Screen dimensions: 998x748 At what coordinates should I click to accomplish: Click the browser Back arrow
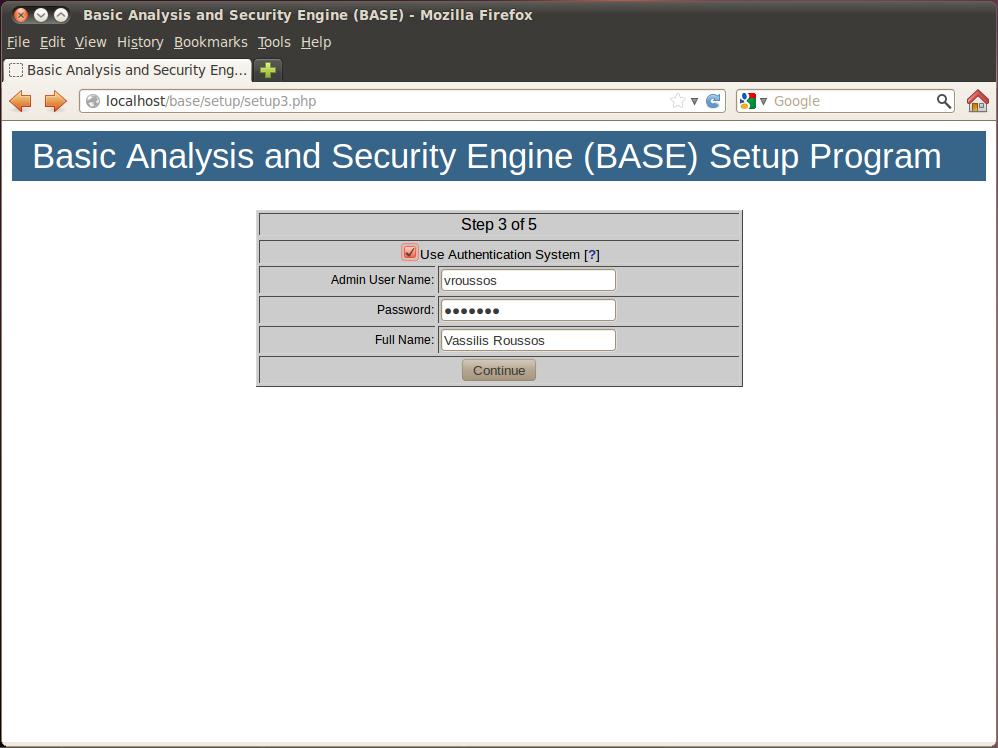point(20,101)
